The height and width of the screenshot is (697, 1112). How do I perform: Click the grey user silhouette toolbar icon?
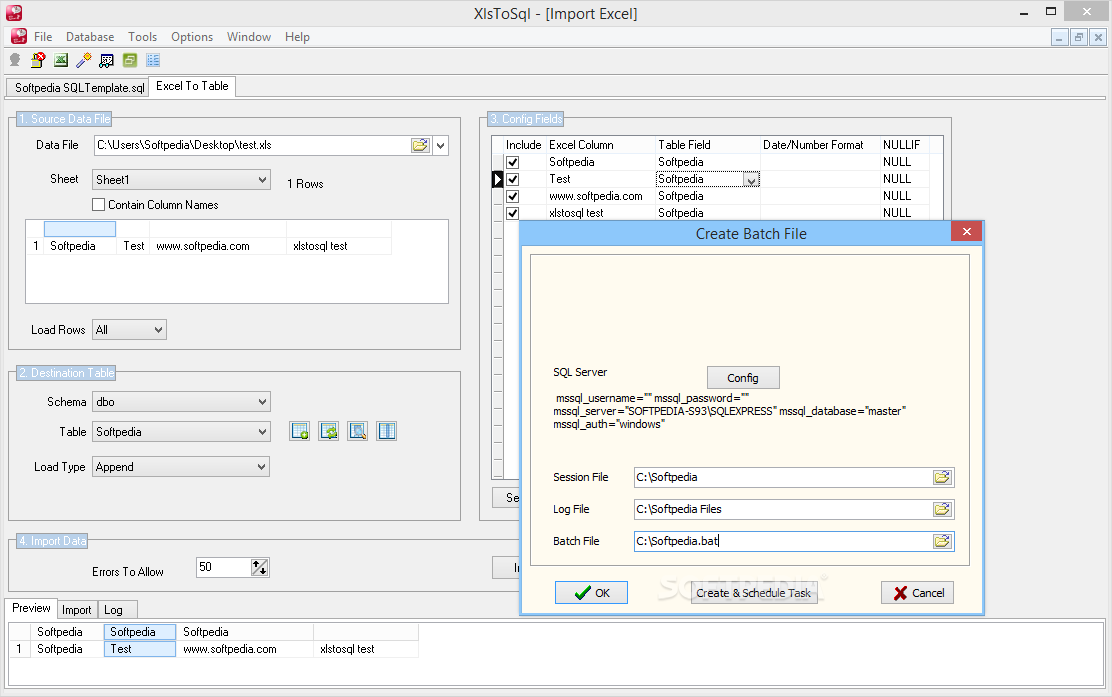point(14,60)
